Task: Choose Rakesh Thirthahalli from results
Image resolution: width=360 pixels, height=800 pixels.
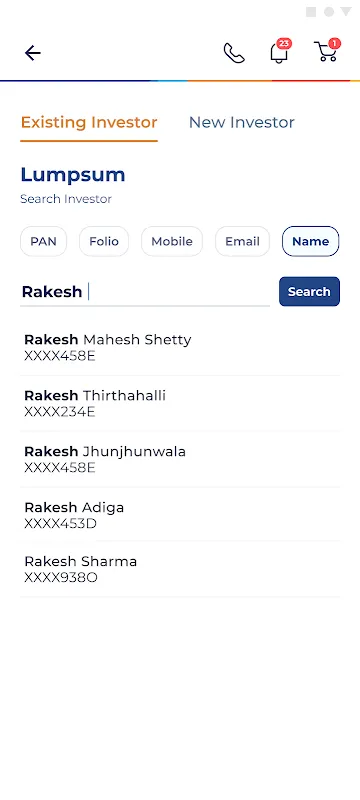Action: pyautogui.click(x=180, y=404)
